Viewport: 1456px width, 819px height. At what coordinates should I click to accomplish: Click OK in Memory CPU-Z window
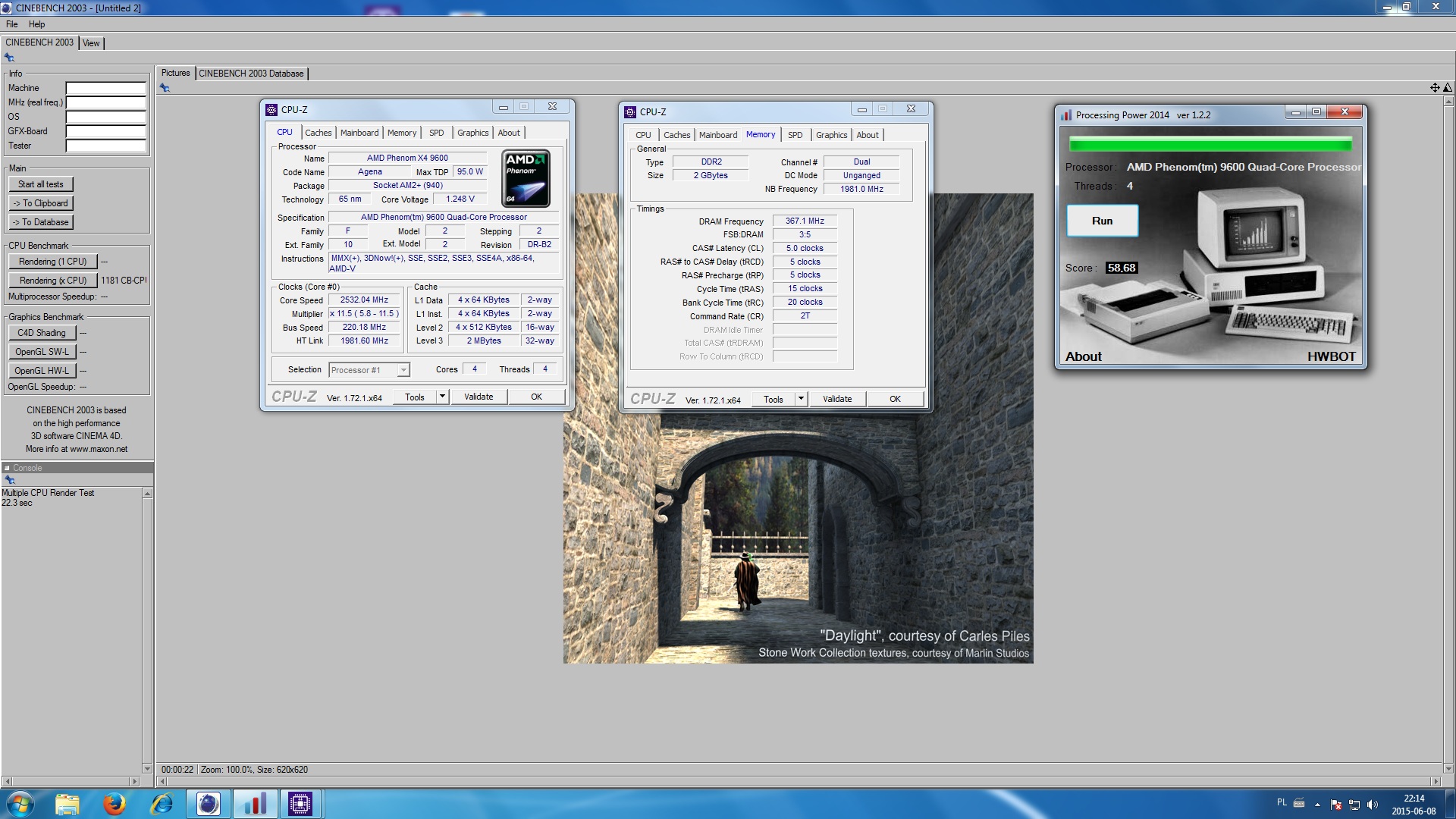click(895, 399)
